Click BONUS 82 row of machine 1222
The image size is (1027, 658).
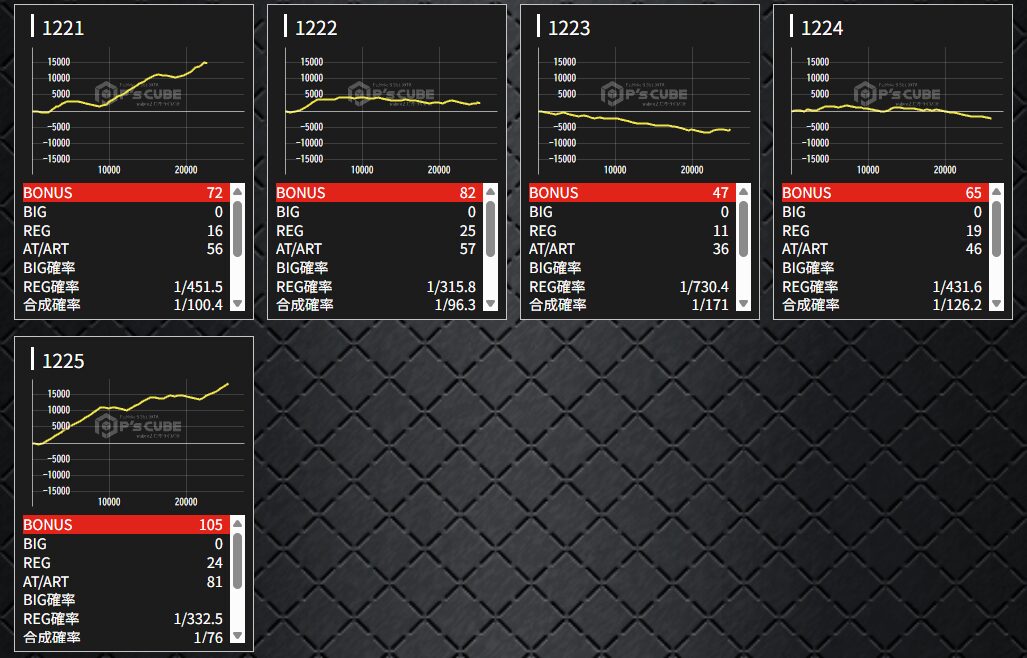tap(379, 192)
